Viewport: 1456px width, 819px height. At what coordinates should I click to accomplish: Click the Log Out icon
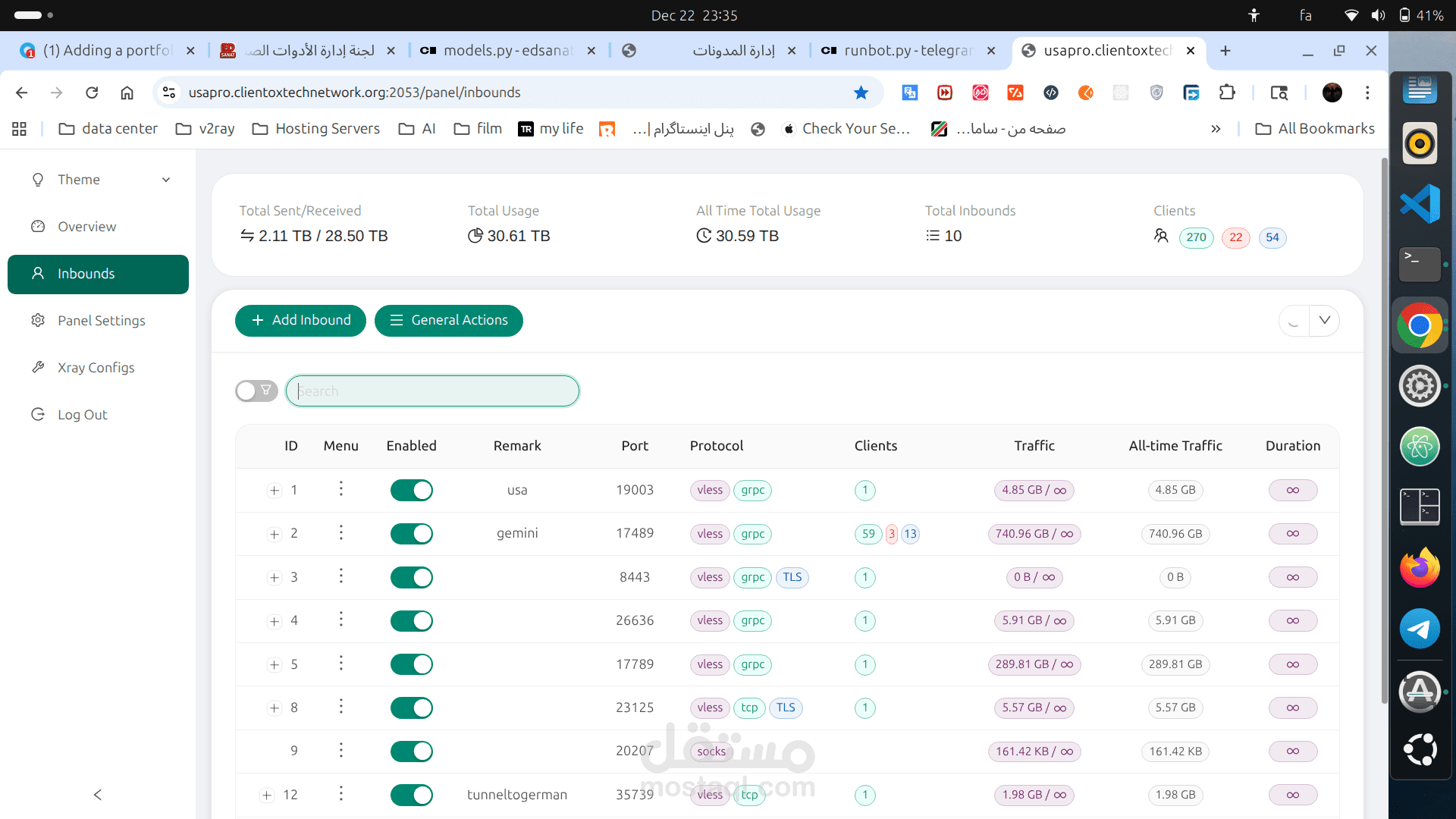coord(38,414)
